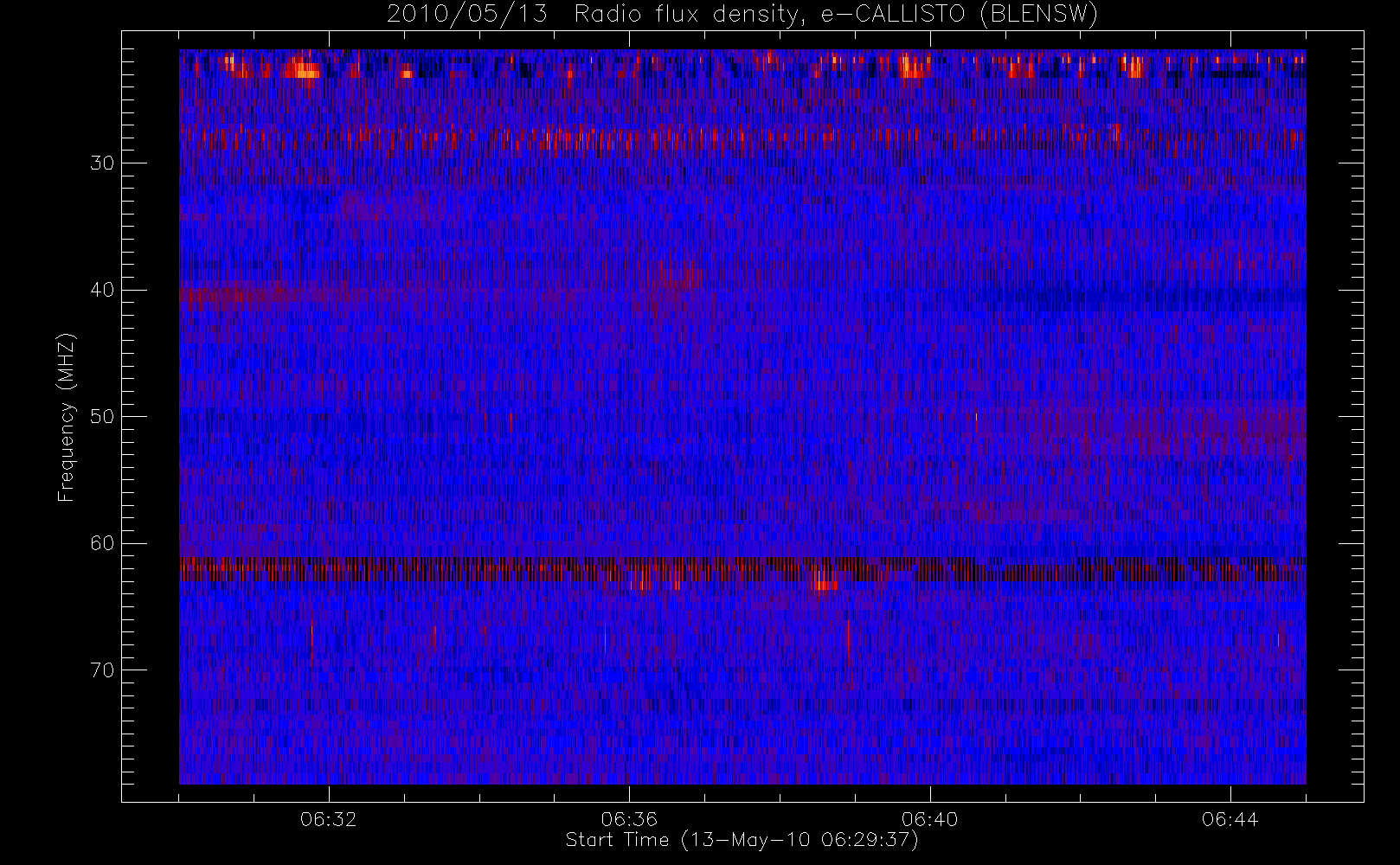Click the 60 MHz frequency tick label
Image resolution: width=1400 pixels, height=865 pixels.
pyautogui.click(x=102, y=543)
